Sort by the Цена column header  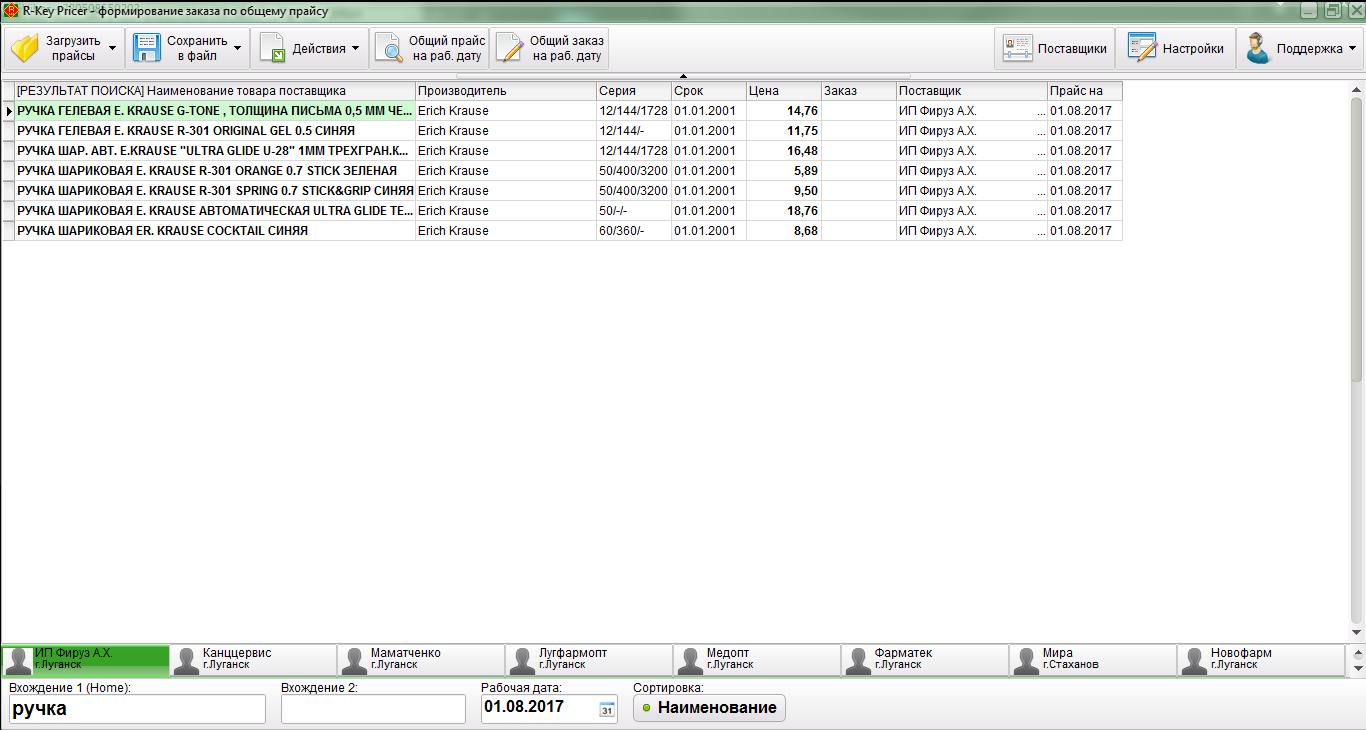click(x=783, y=91)
